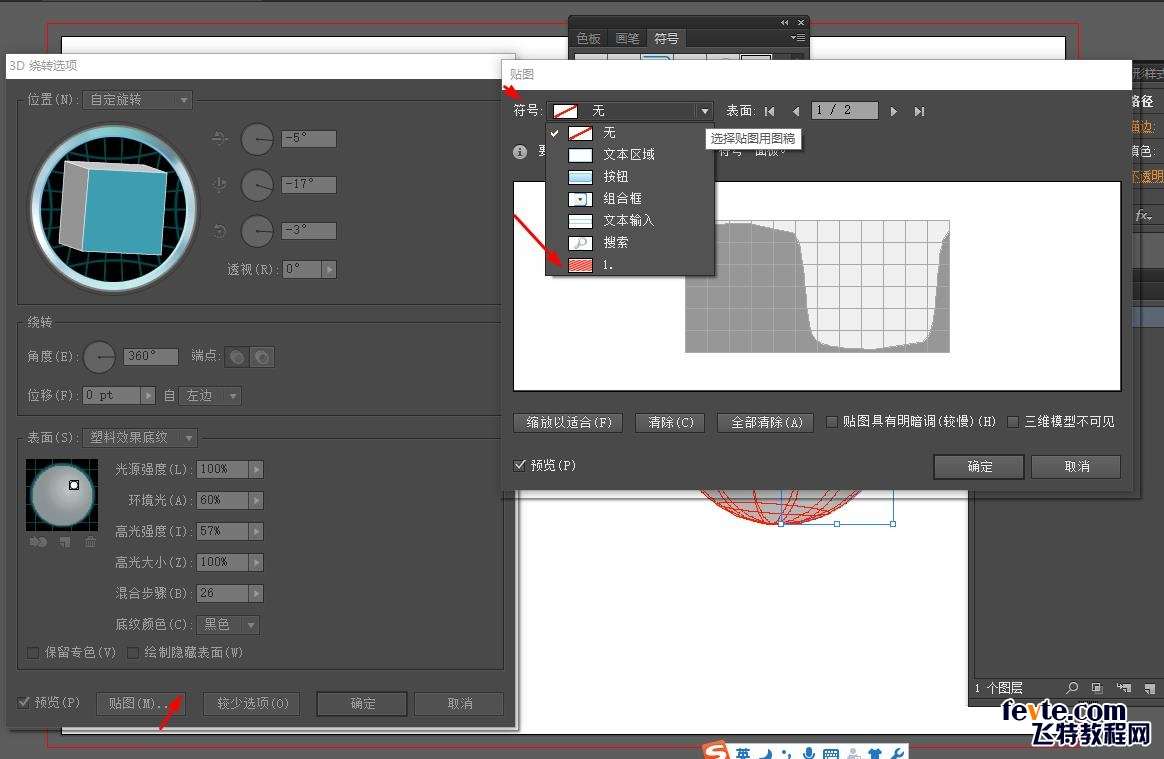Click the Sogou wrench settings icon
1164x759 pixels.
click(x=897, y=753)
